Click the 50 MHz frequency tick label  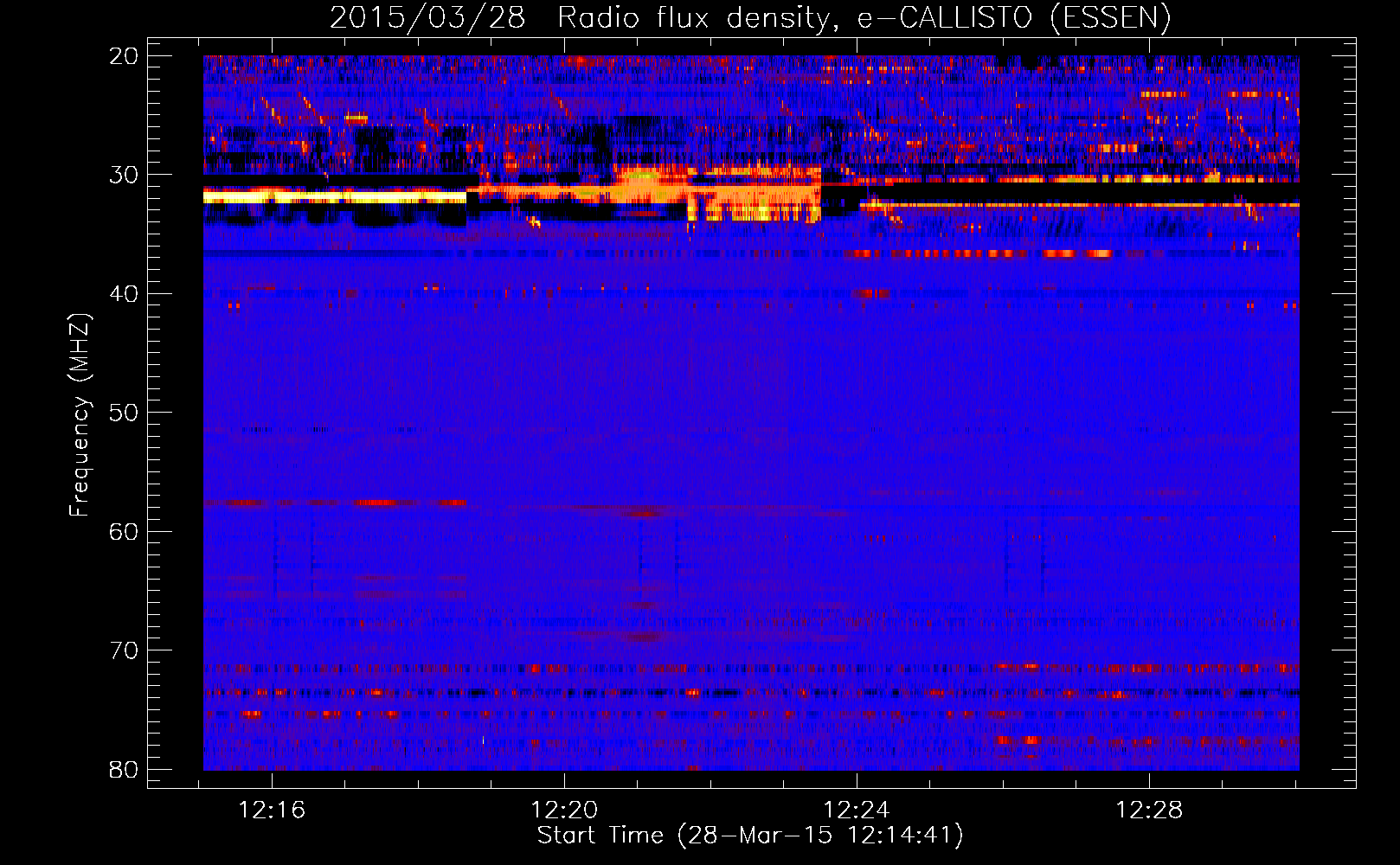[x=124, y=413]
